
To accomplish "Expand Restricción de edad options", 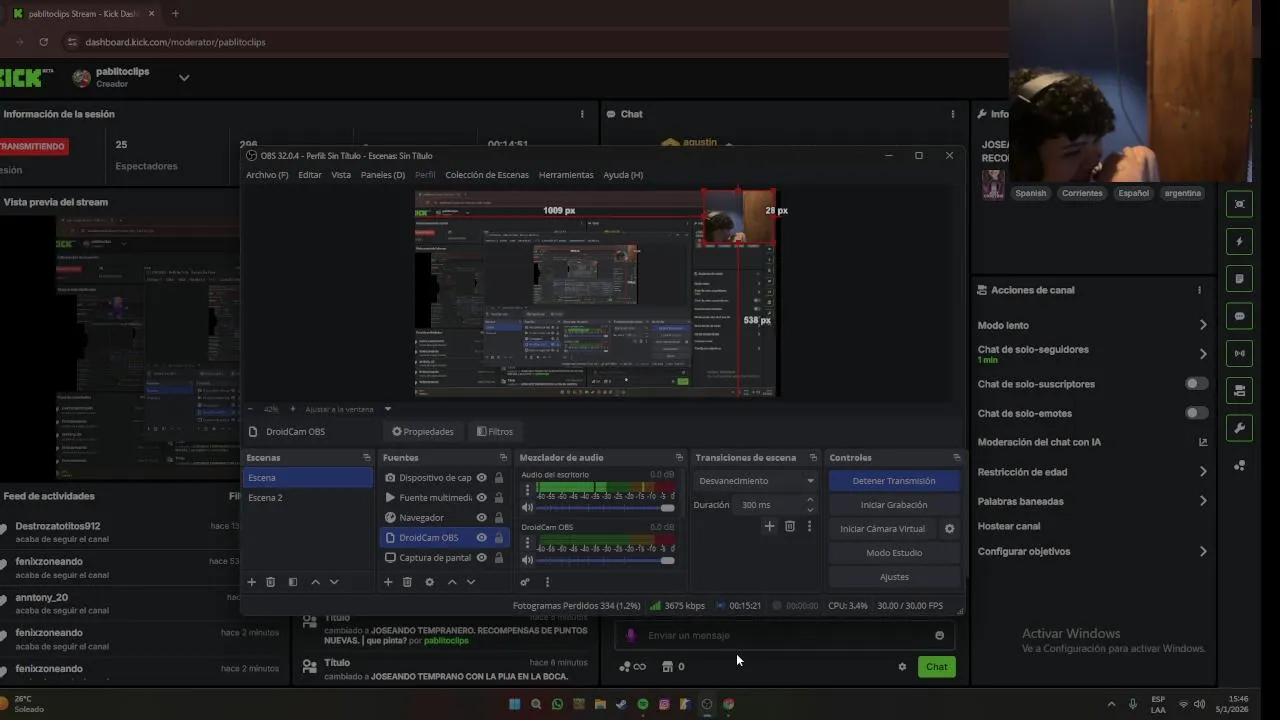I will (1203, 472).
